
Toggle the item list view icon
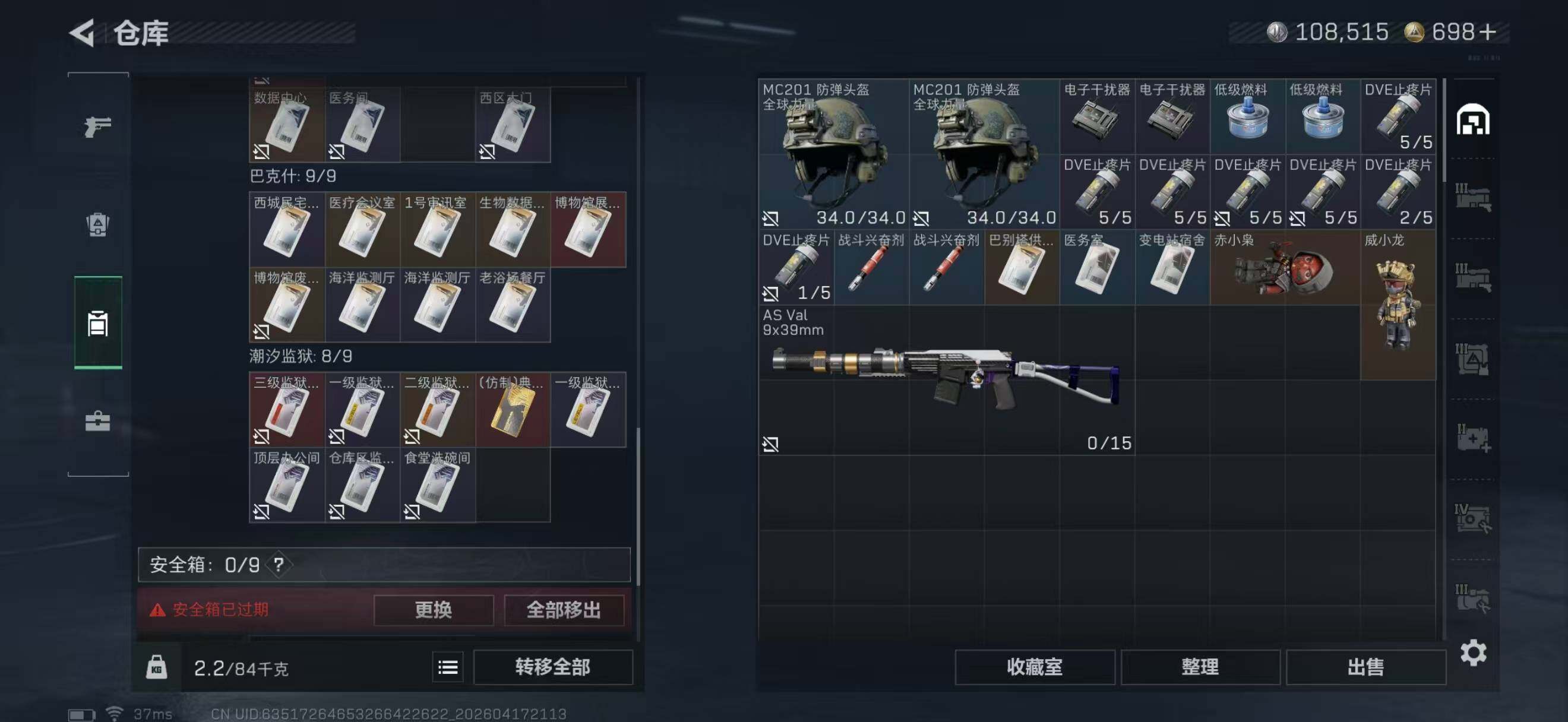pos(447,667)
